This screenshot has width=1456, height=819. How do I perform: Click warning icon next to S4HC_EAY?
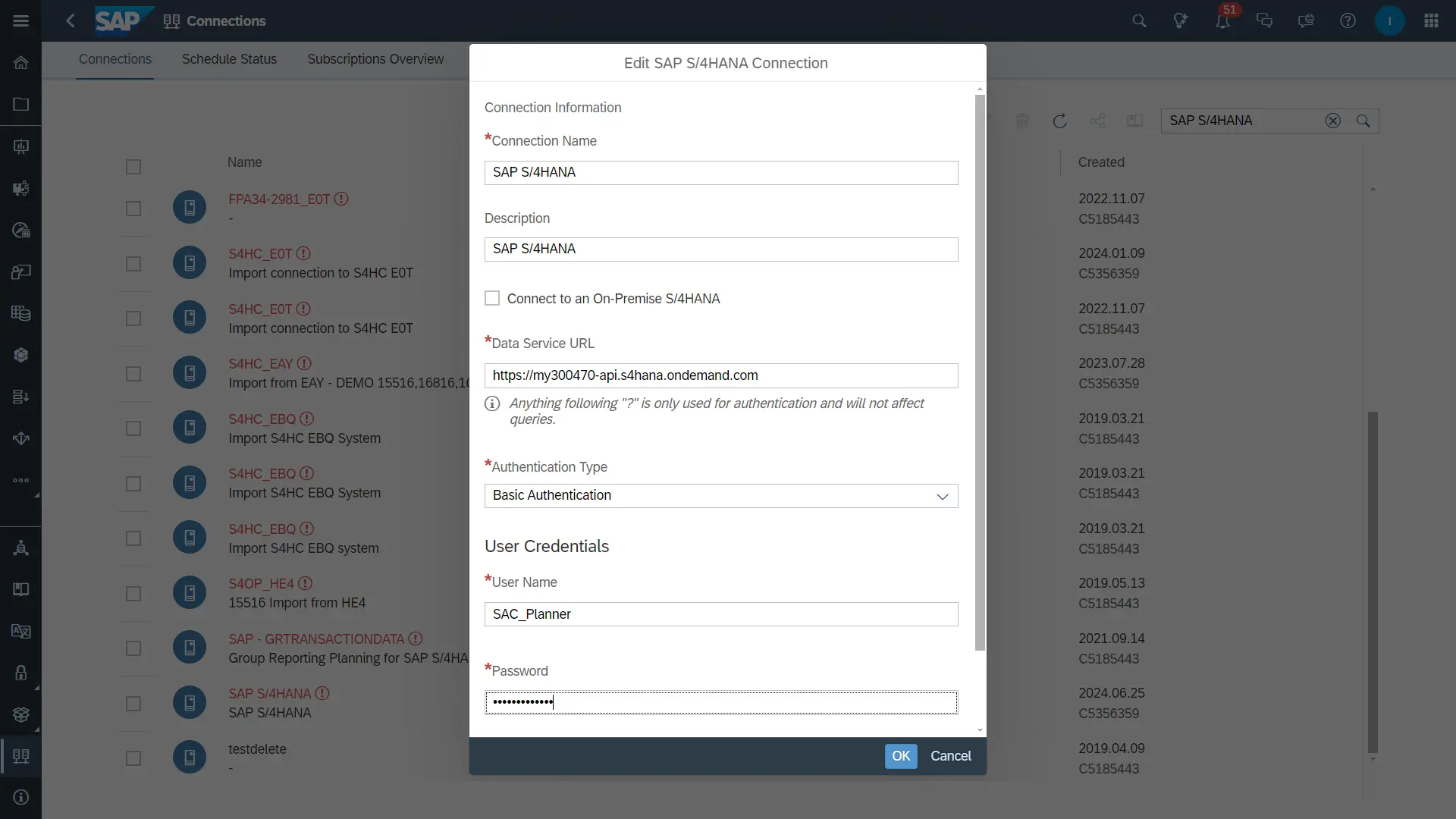[x=304, y=363]
